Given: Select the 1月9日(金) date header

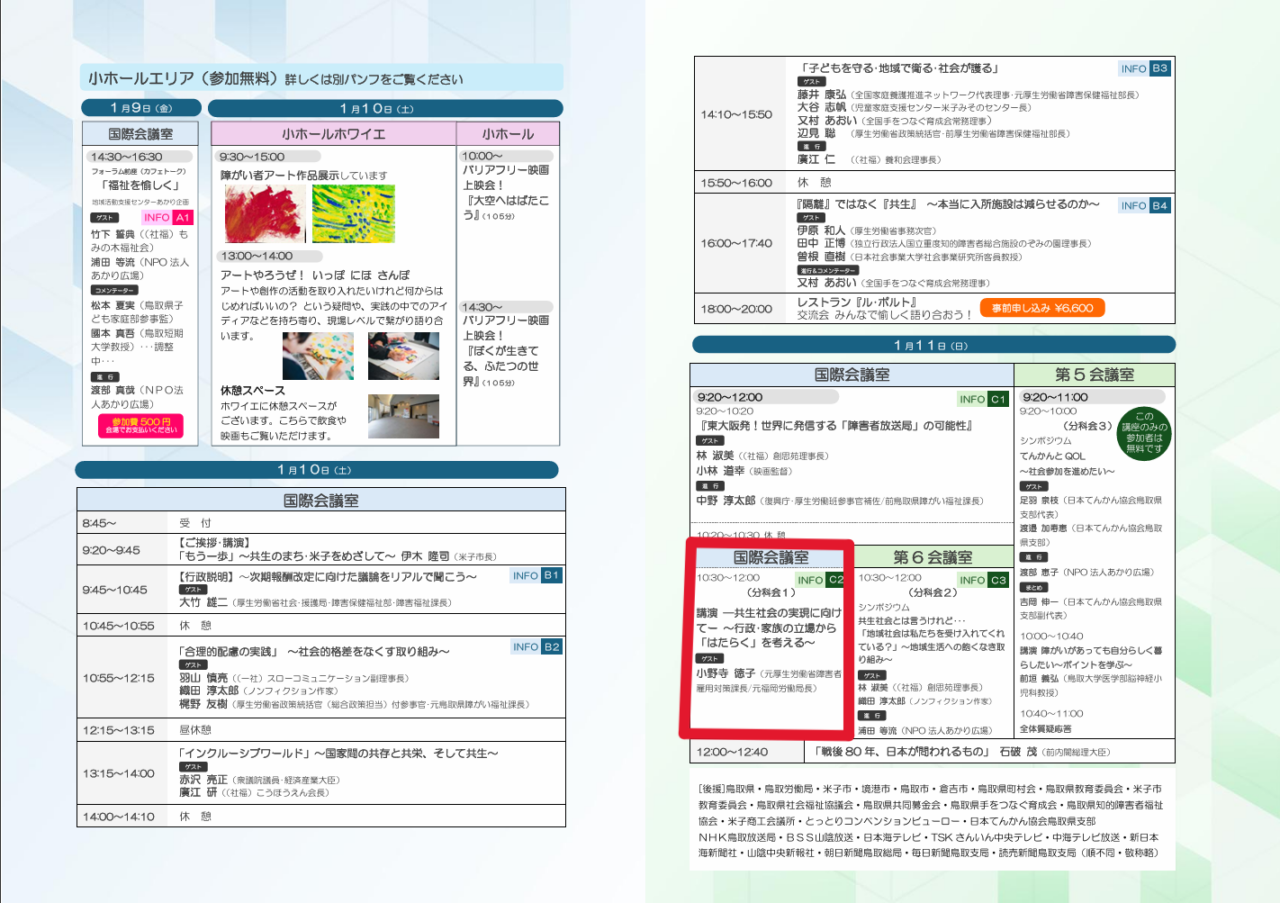Looking at the screenshot, I should [x=142, y=108].
